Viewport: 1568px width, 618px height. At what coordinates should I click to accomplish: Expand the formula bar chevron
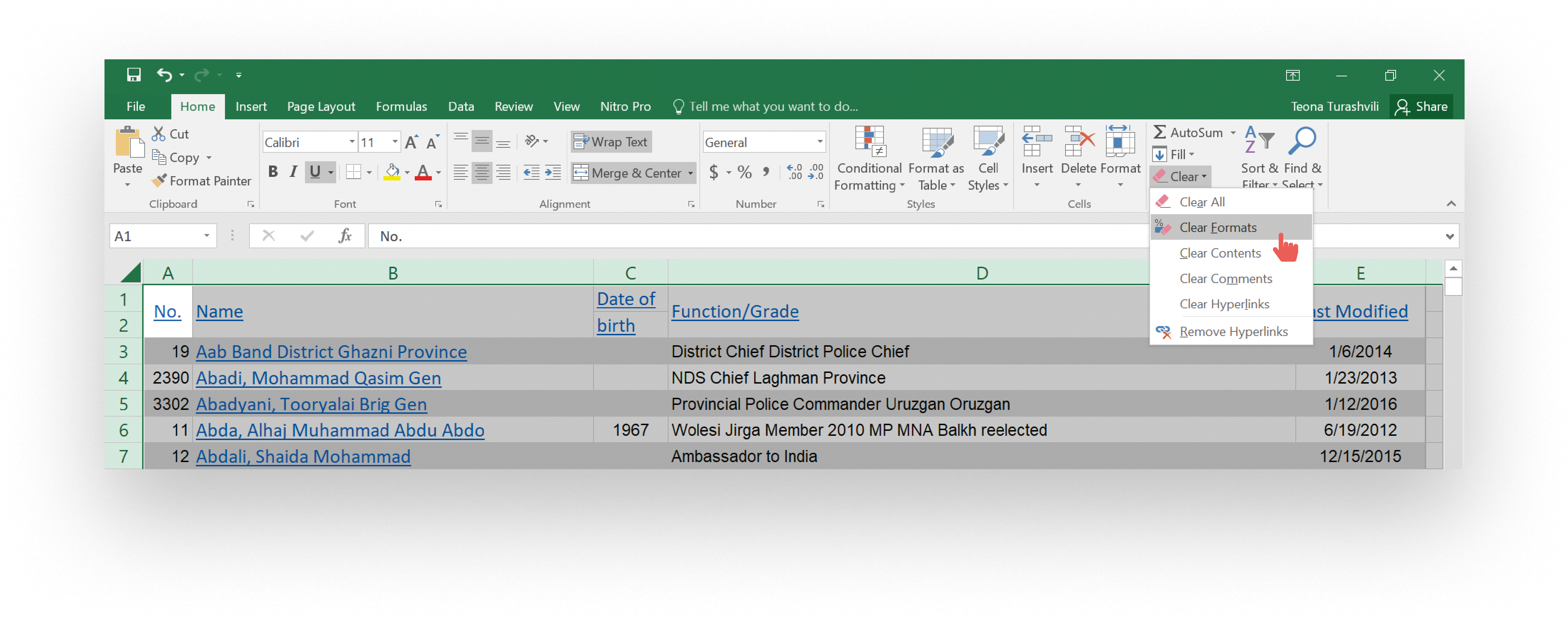coord(1449,236)
